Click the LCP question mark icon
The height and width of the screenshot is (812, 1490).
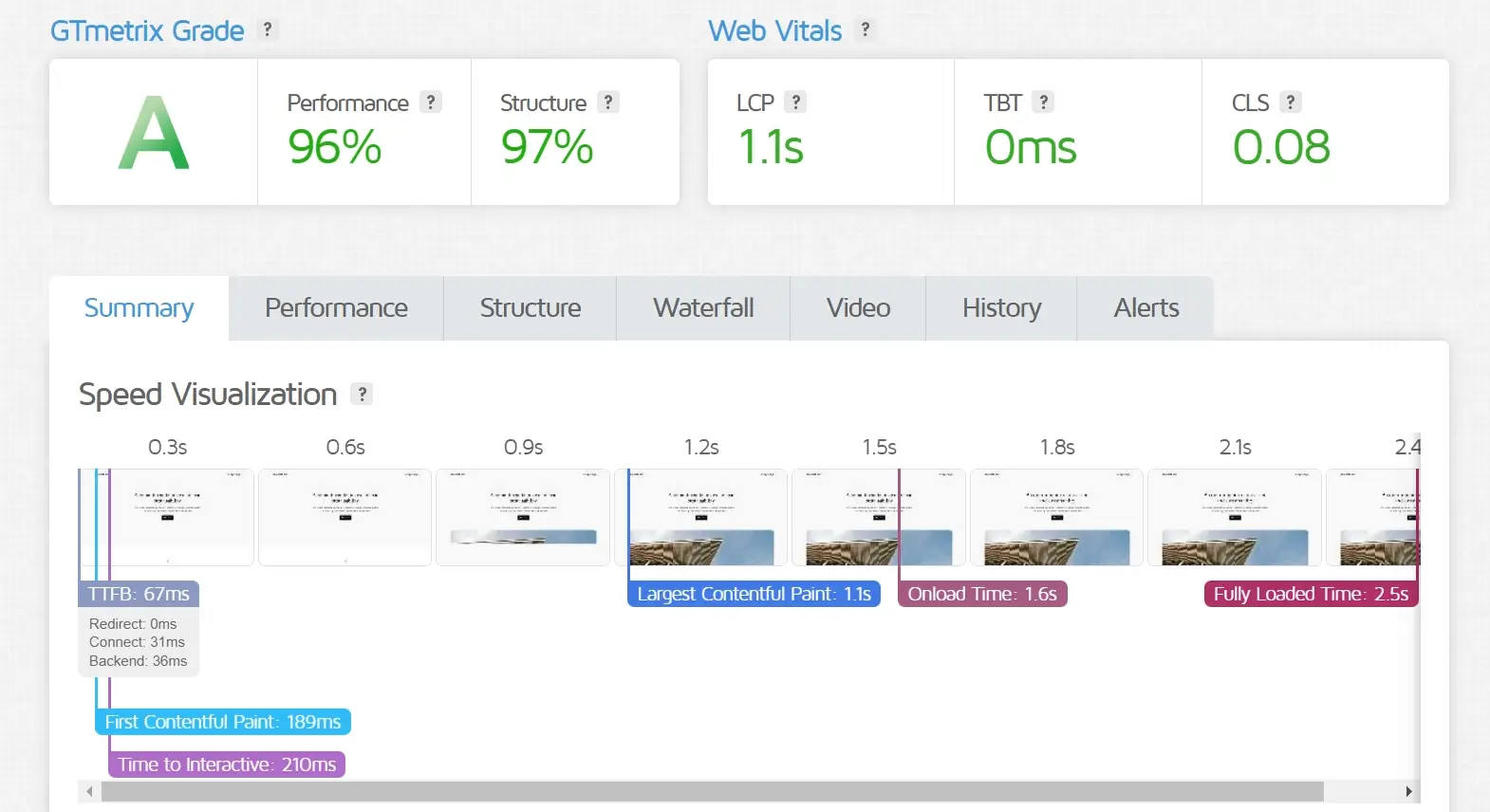(795, 102)
